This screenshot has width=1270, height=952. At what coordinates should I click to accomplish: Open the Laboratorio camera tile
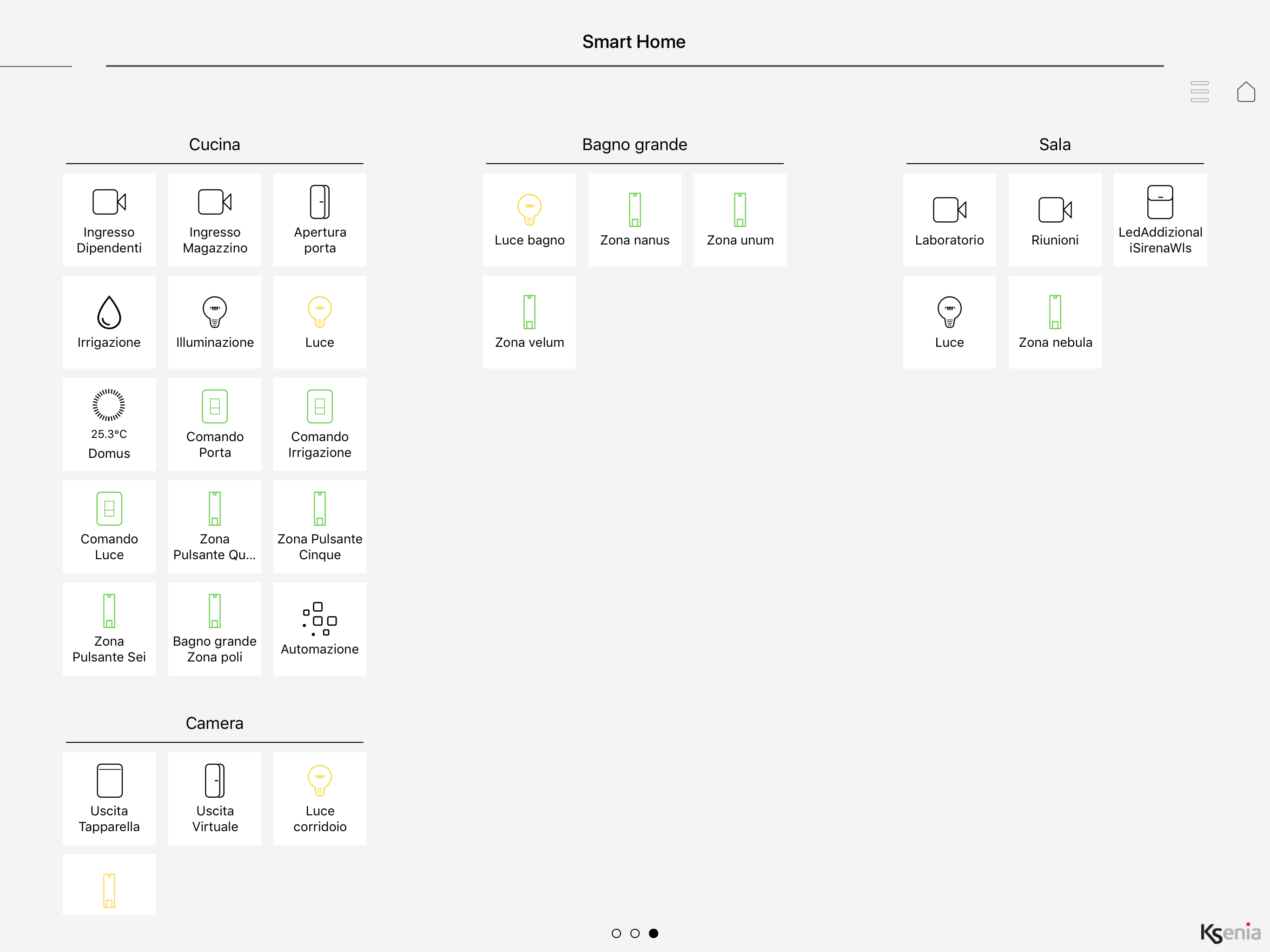point(950,220)
